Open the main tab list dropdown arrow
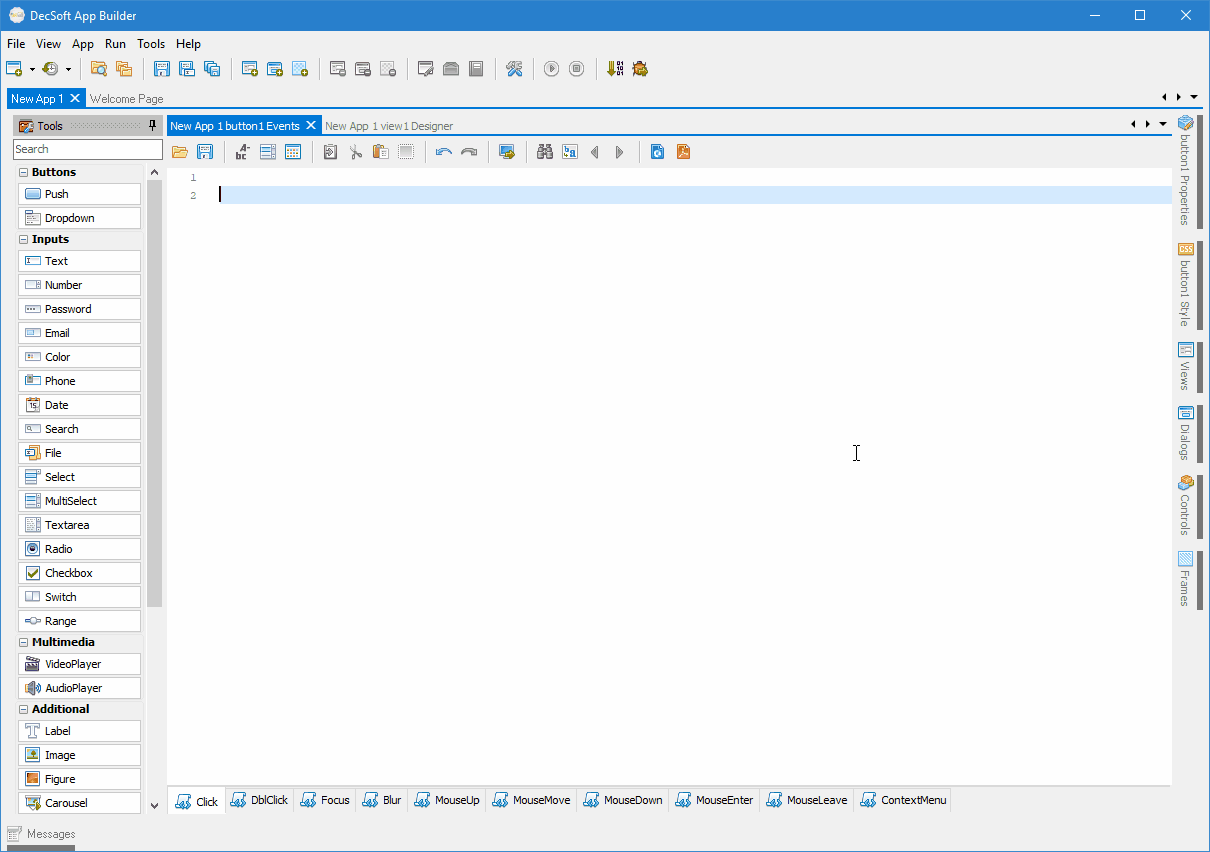This screenshot has height=852, width=1210. click(1194, 97)
